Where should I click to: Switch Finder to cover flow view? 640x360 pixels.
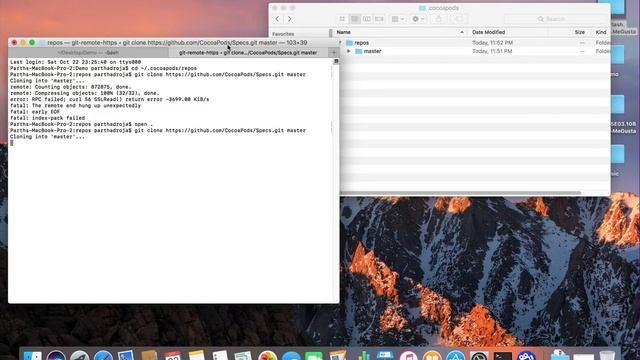379,19
